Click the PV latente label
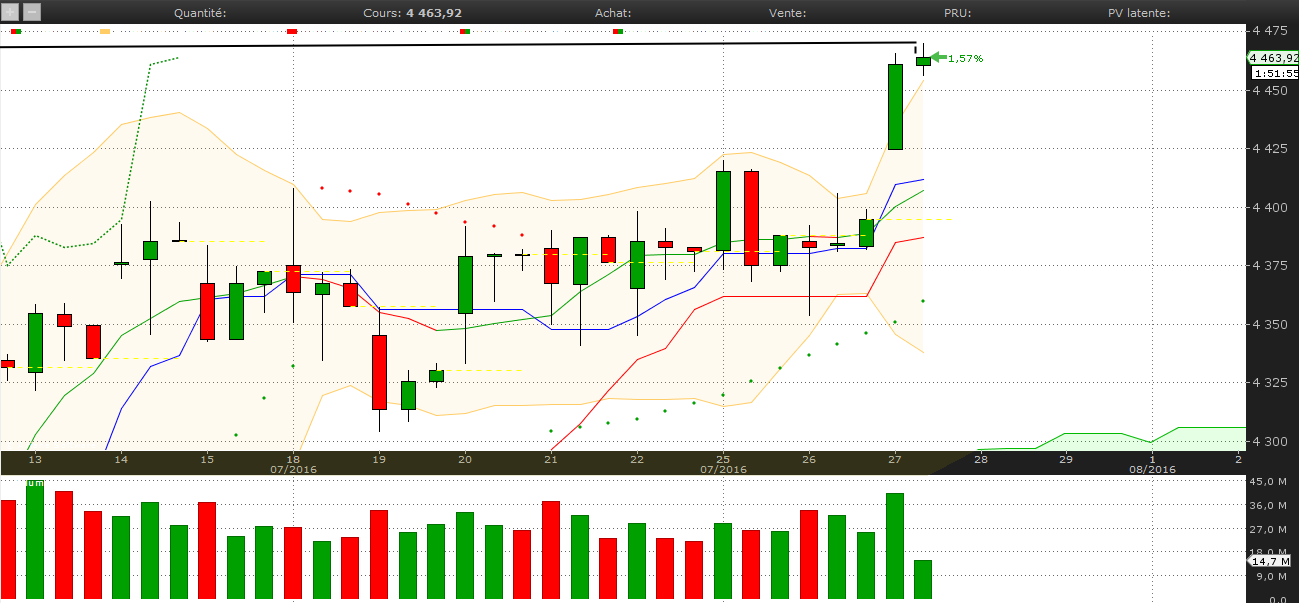This screenshot has height=603, width=1299. [1139, 13]
